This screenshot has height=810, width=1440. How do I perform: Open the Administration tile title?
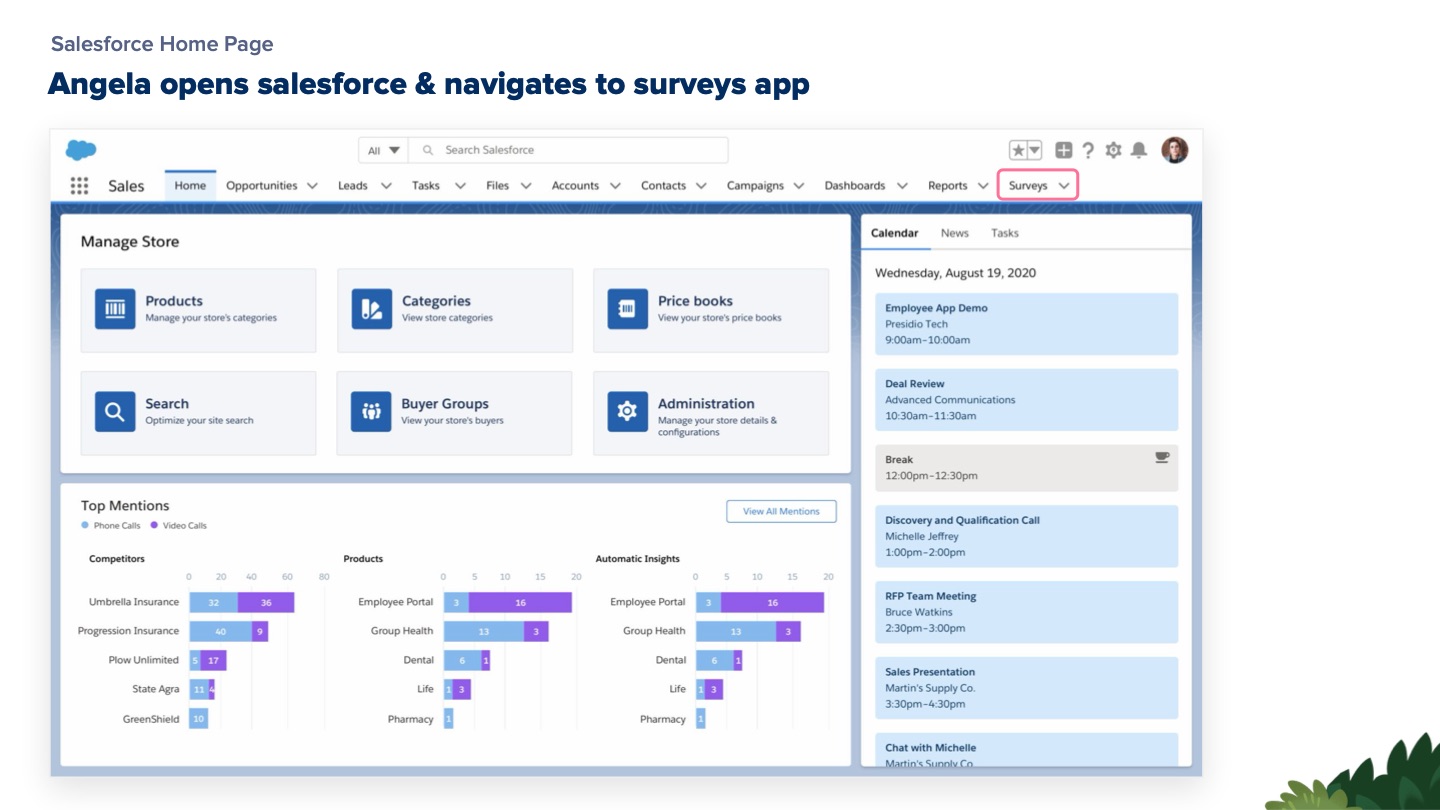pos(706,404)
